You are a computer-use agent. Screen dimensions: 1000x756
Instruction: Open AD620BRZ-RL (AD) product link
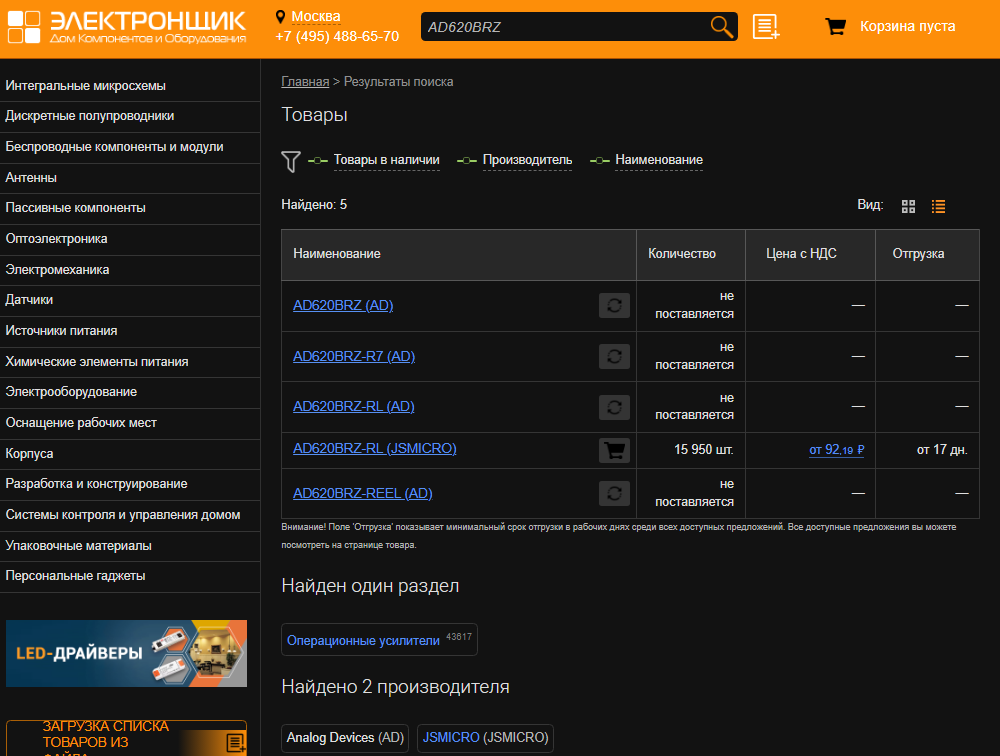tap(353, 406)
